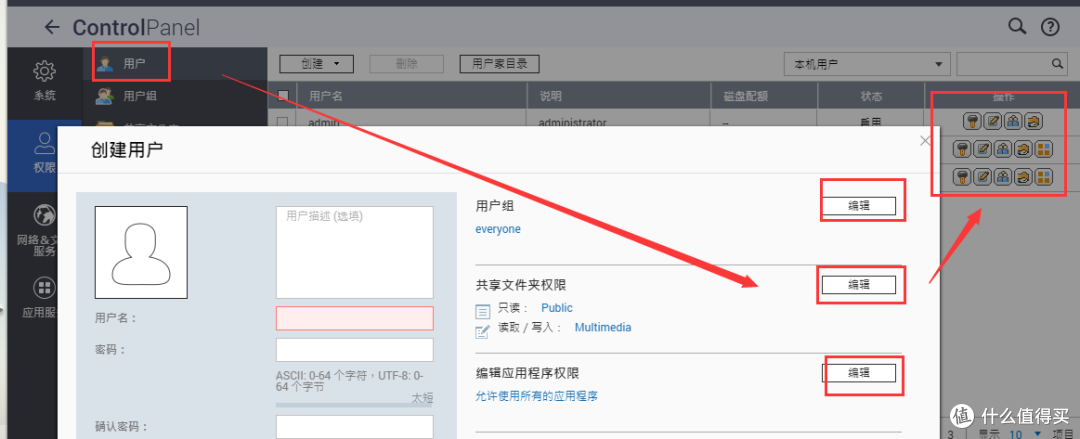Select 用户组 in the sidebar menu

click(x=174, y=96)
